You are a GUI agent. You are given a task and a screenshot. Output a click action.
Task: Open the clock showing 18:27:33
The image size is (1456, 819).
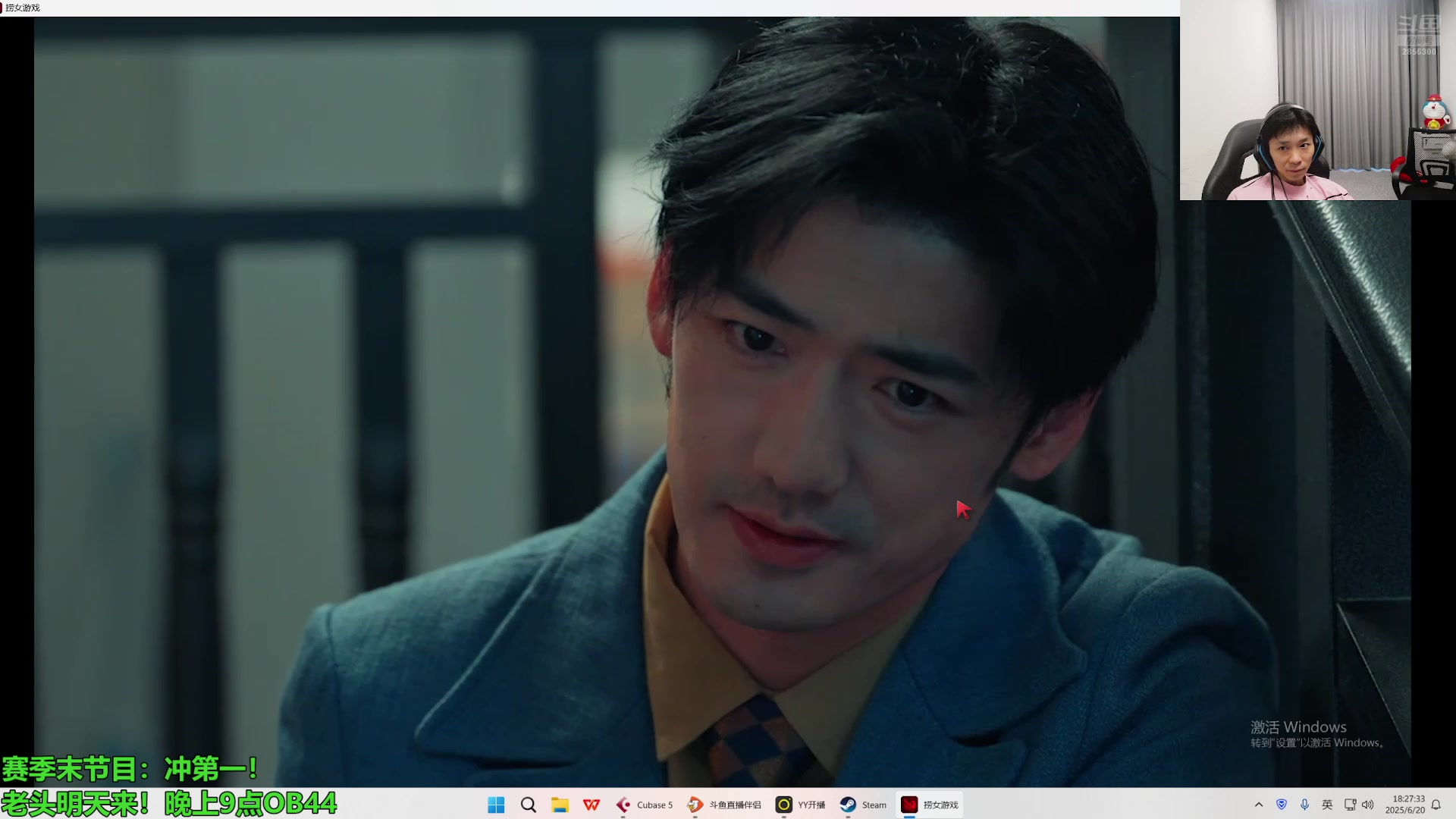(1405, 805)
